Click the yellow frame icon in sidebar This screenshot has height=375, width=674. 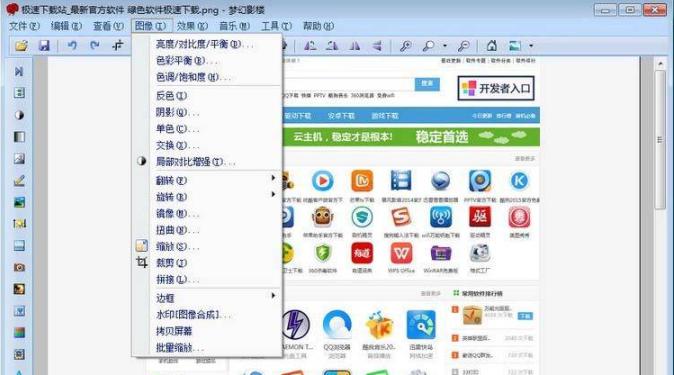pos(19,224)
